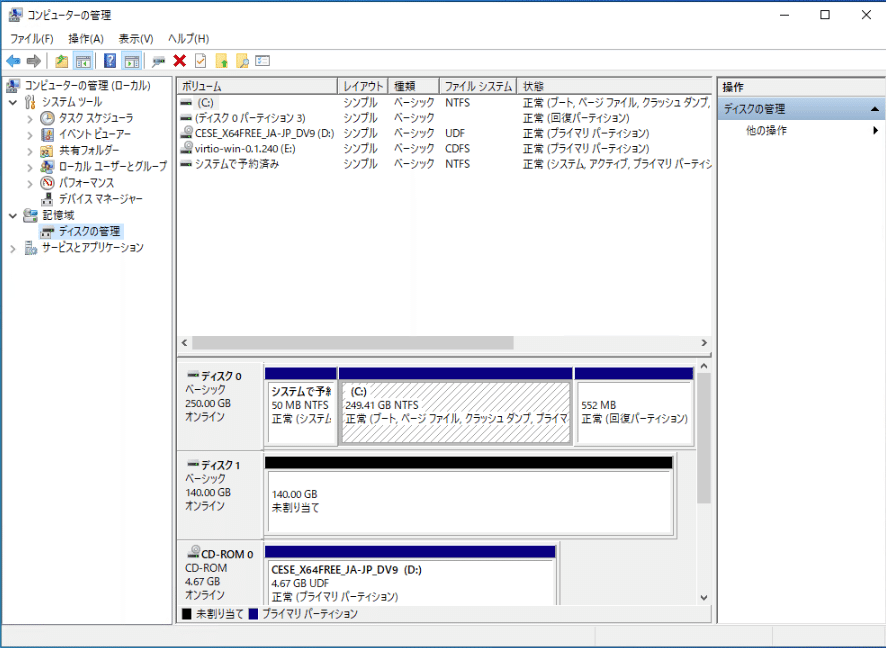This screenshot has width=886, height=648.
Task: Collapse the 記憶域 tree node
Action: point(13,215)
